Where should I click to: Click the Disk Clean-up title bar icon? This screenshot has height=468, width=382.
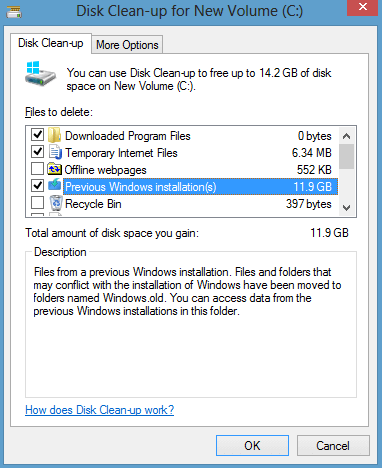(14, 12)
